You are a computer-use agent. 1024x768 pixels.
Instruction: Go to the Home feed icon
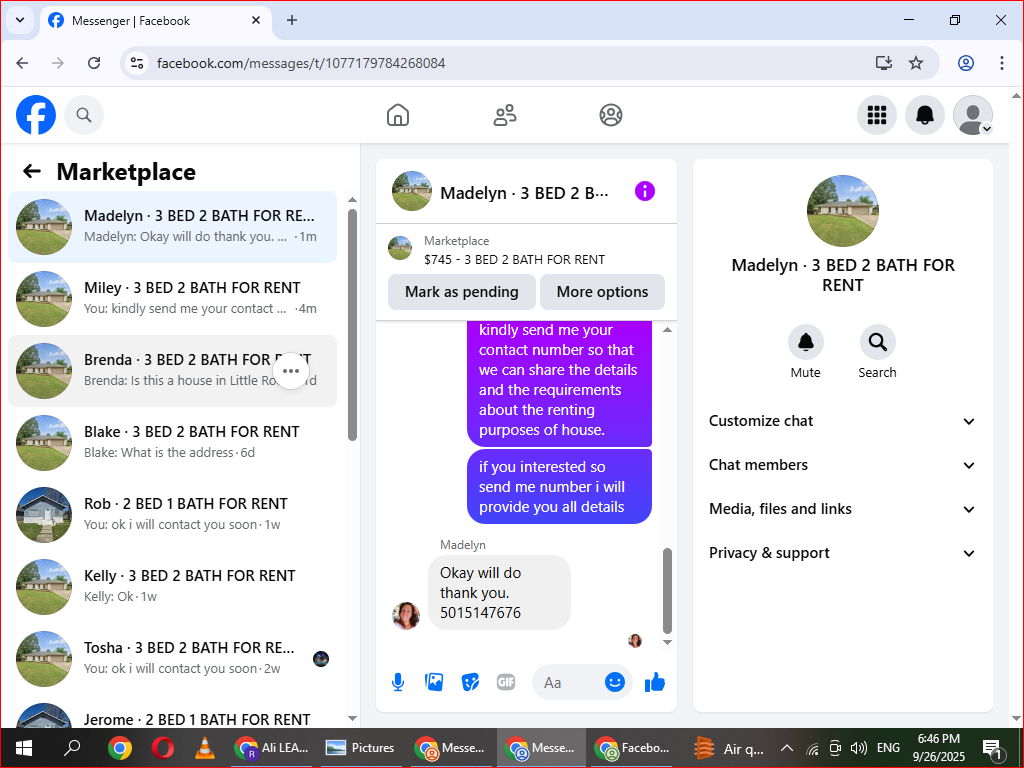tap(398, 115)
